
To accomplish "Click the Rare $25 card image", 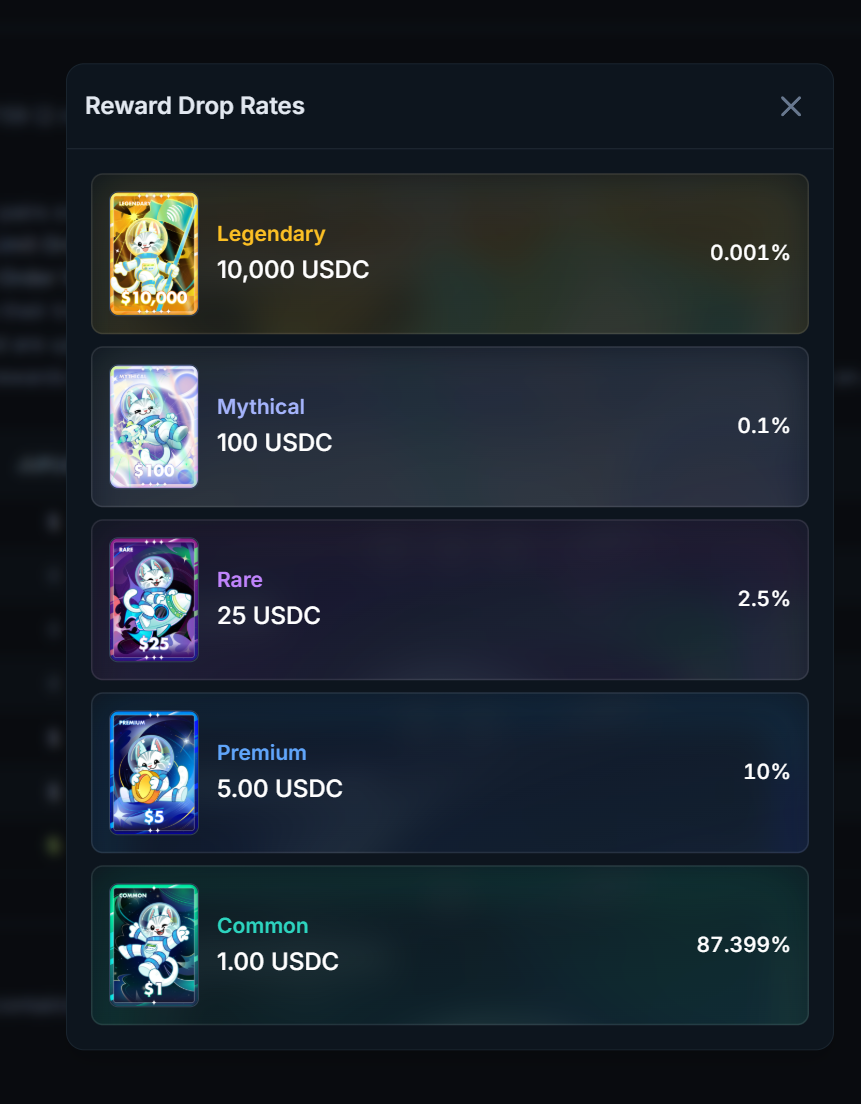I will [154, 600].
